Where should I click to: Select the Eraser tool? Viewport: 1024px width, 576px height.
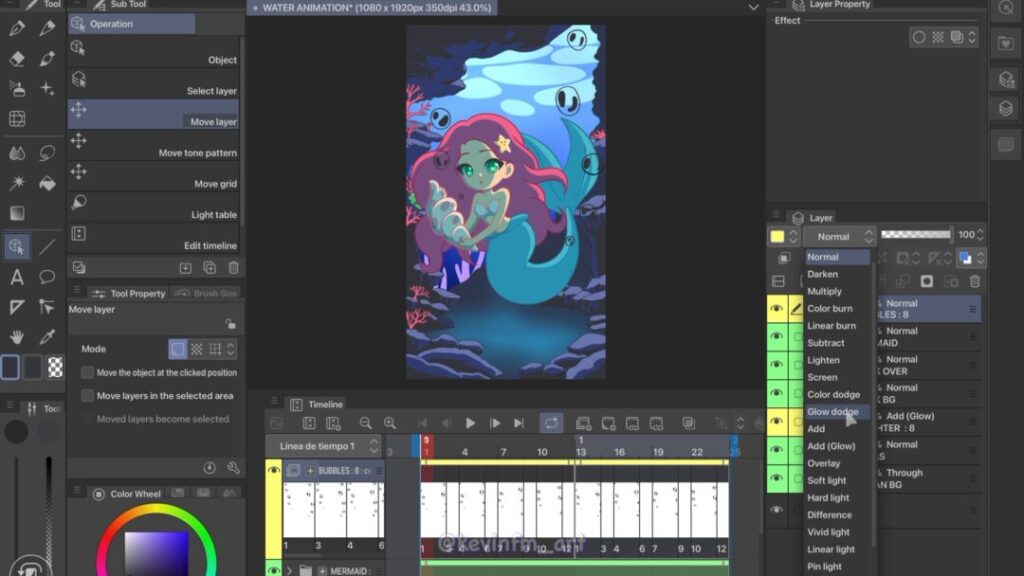17,58
